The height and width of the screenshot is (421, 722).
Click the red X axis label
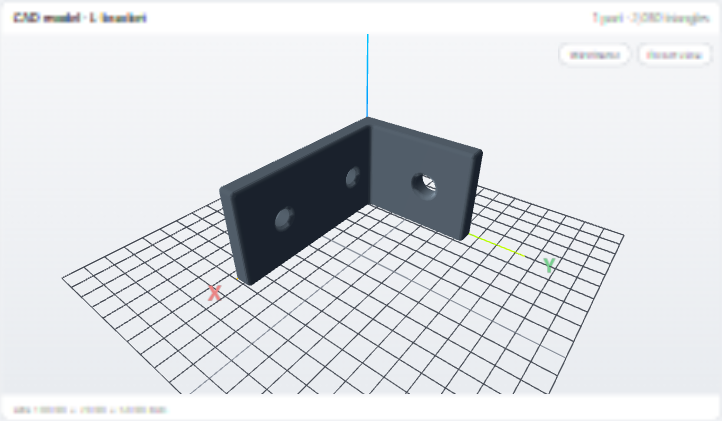pos(214,293)
